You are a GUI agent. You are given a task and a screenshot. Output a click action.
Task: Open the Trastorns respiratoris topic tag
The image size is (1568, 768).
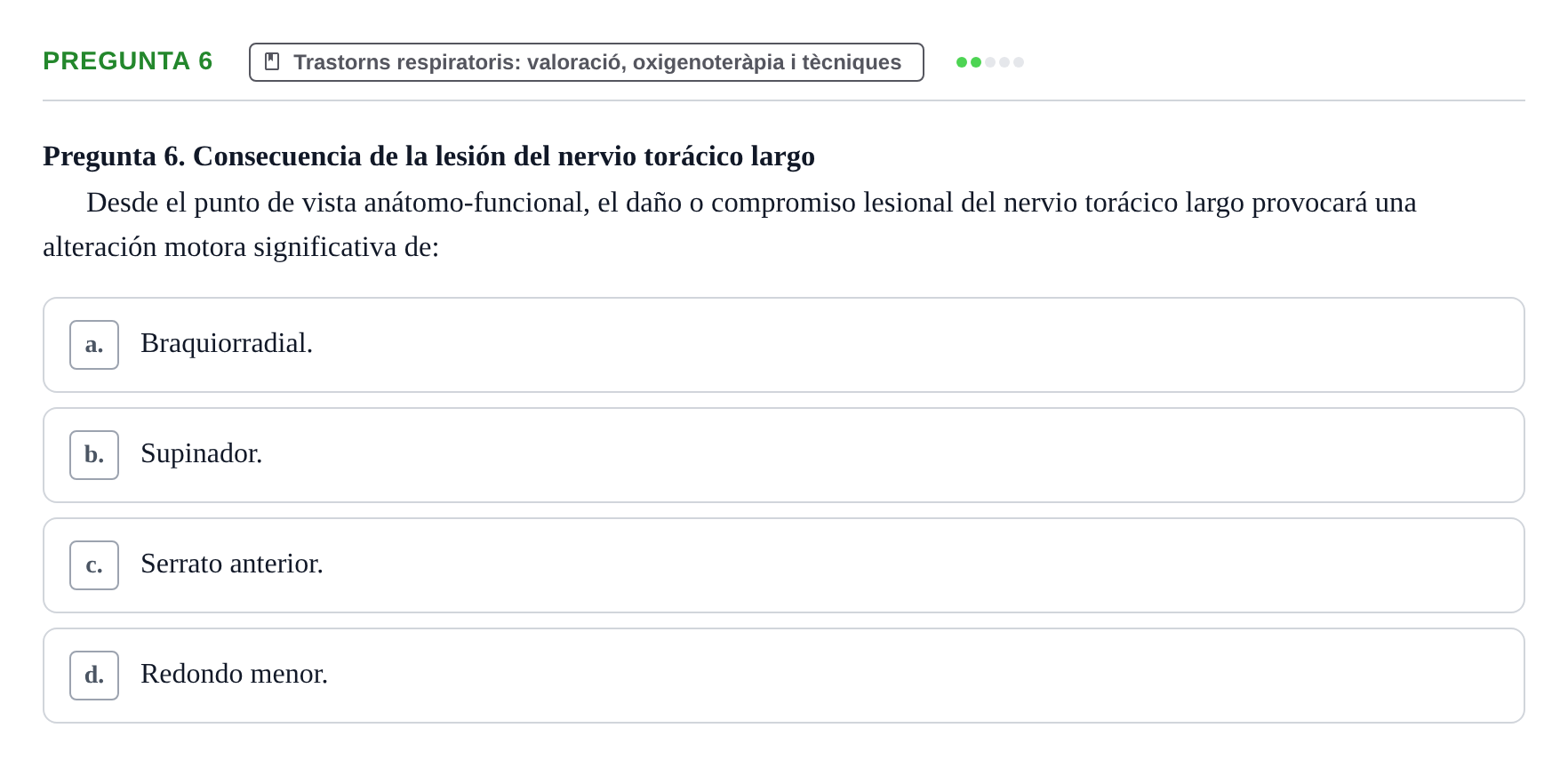point(587,62)
